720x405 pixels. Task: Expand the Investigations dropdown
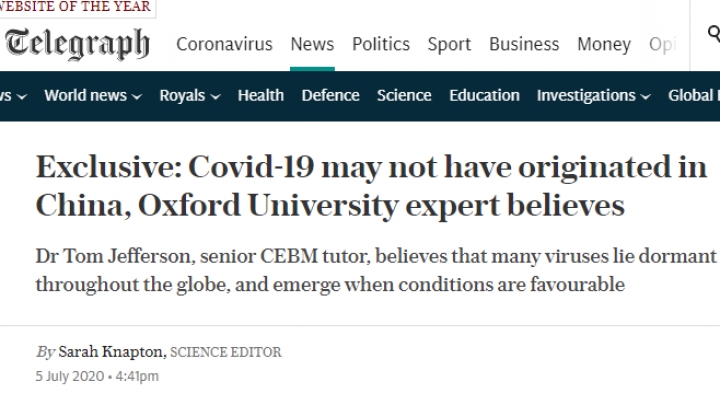click(x=593, y=96)
